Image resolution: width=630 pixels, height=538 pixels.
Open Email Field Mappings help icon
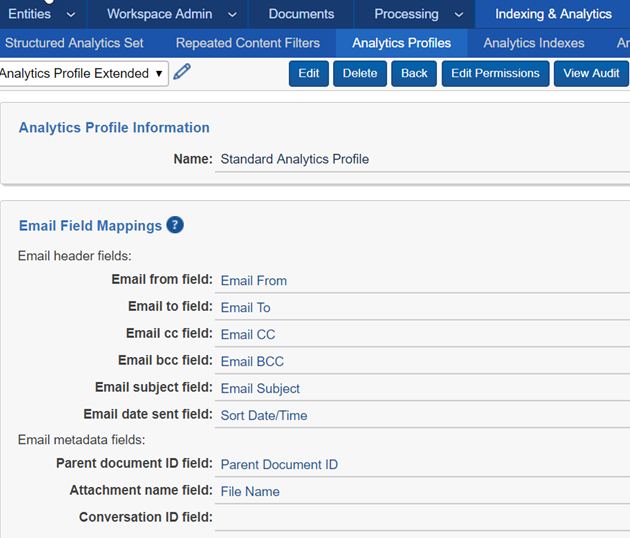click(x=175, y=225)
